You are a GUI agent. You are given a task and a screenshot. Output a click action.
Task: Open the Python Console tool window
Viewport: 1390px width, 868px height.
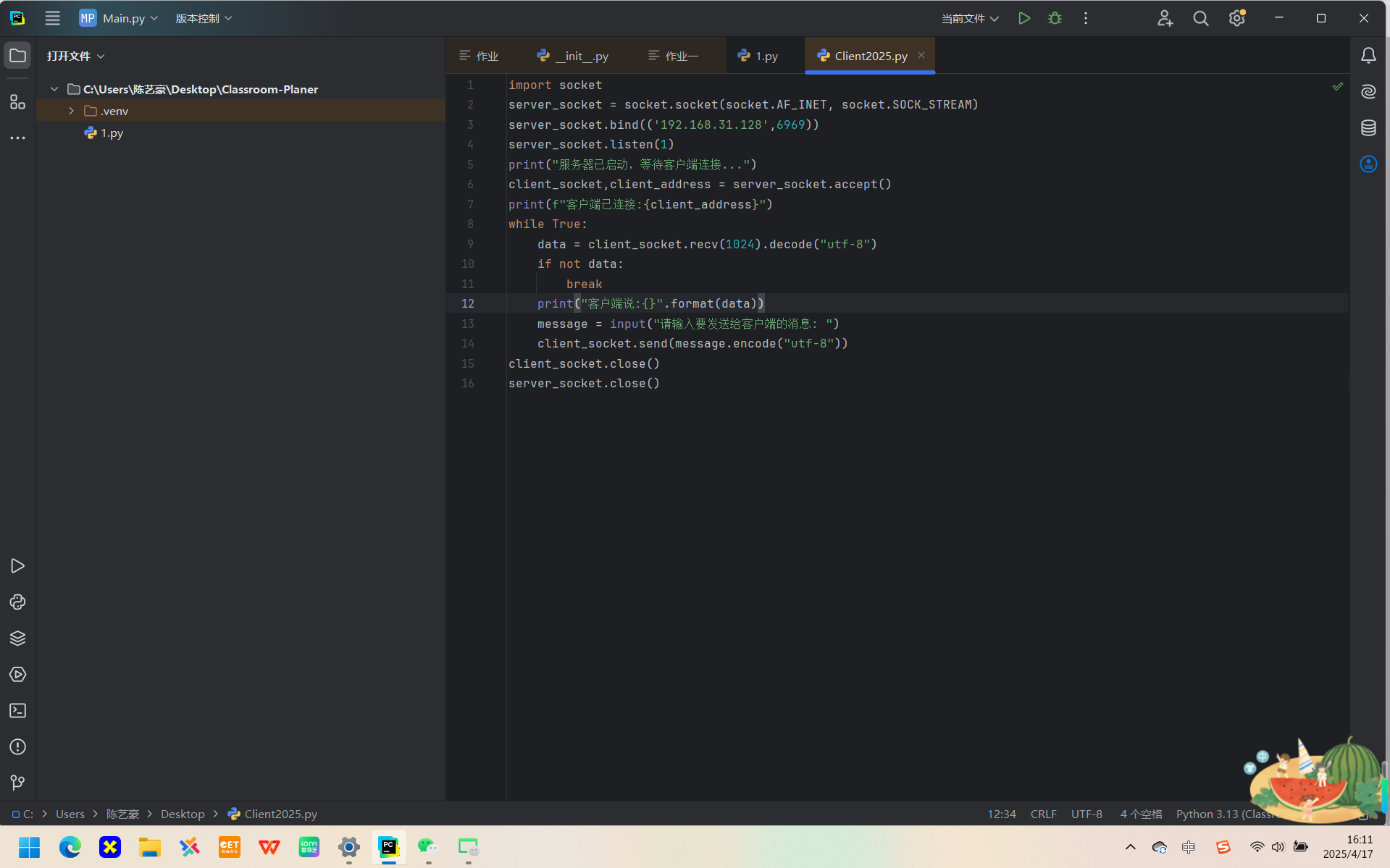coord(17,602)
